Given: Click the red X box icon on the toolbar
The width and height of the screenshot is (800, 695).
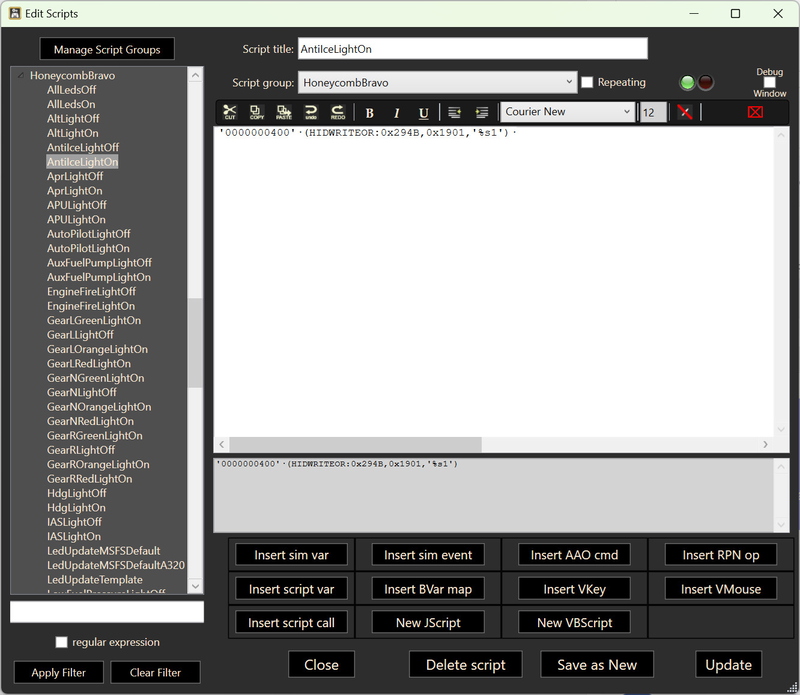Looking at the screenshot, I should tap(757, 112).
